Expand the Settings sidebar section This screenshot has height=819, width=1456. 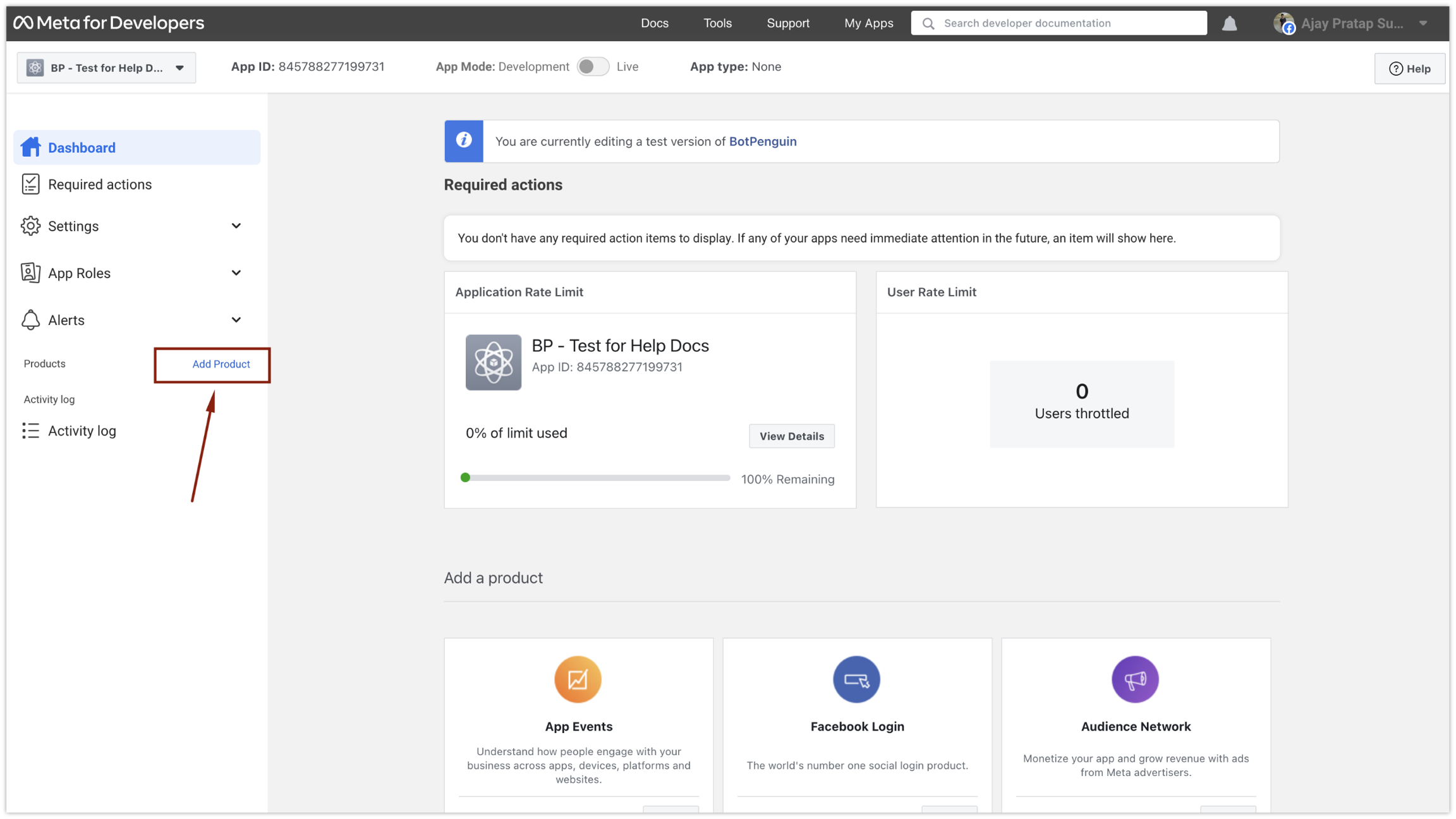point(236,226)
